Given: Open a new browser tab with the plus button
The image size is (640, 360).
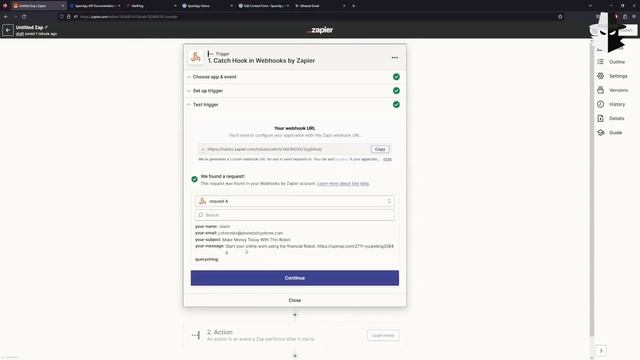Looking at the screenshot, I should 353,6.
